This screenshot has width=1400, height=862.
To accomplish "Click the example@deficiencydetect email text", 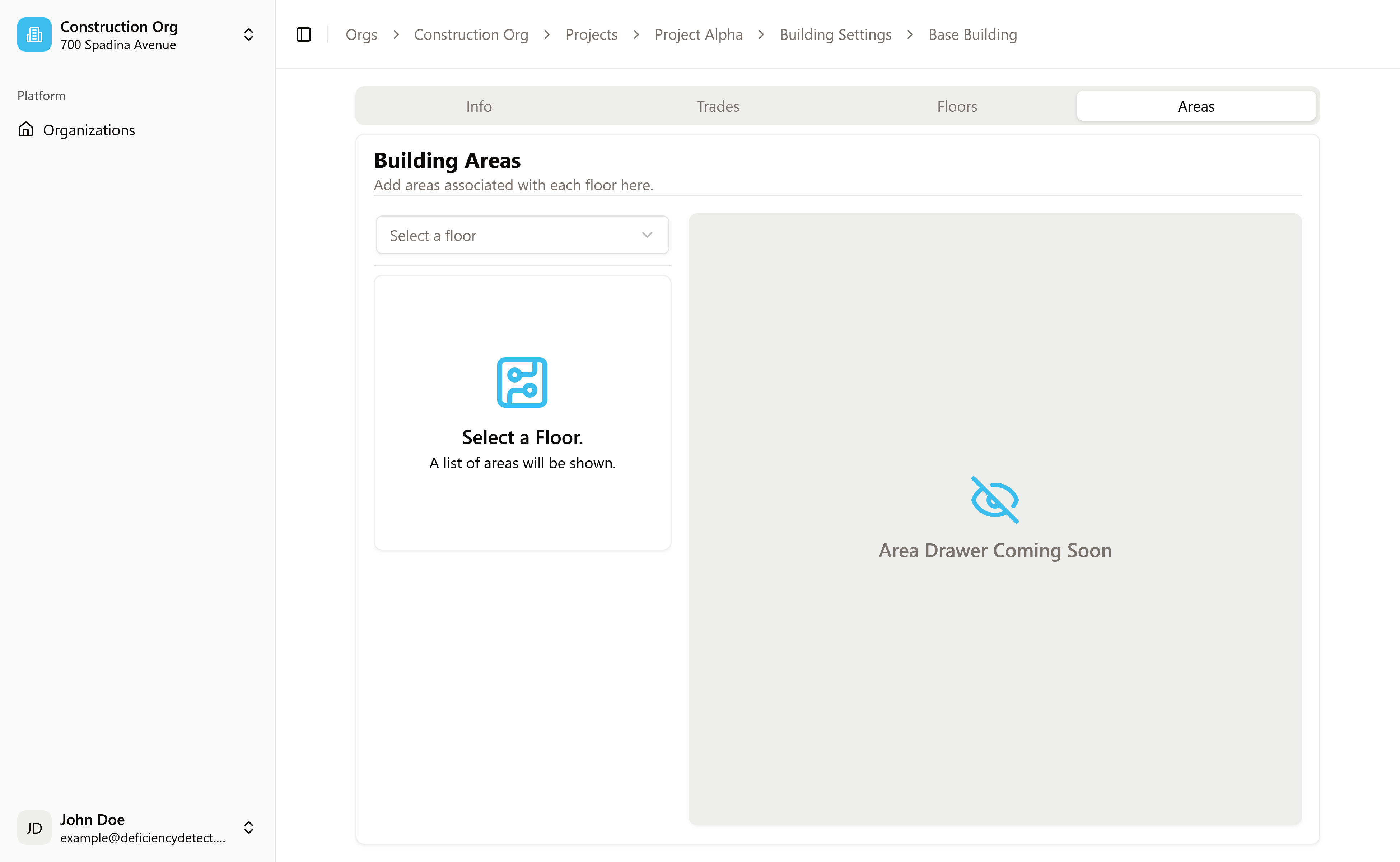I will [143, 838].
